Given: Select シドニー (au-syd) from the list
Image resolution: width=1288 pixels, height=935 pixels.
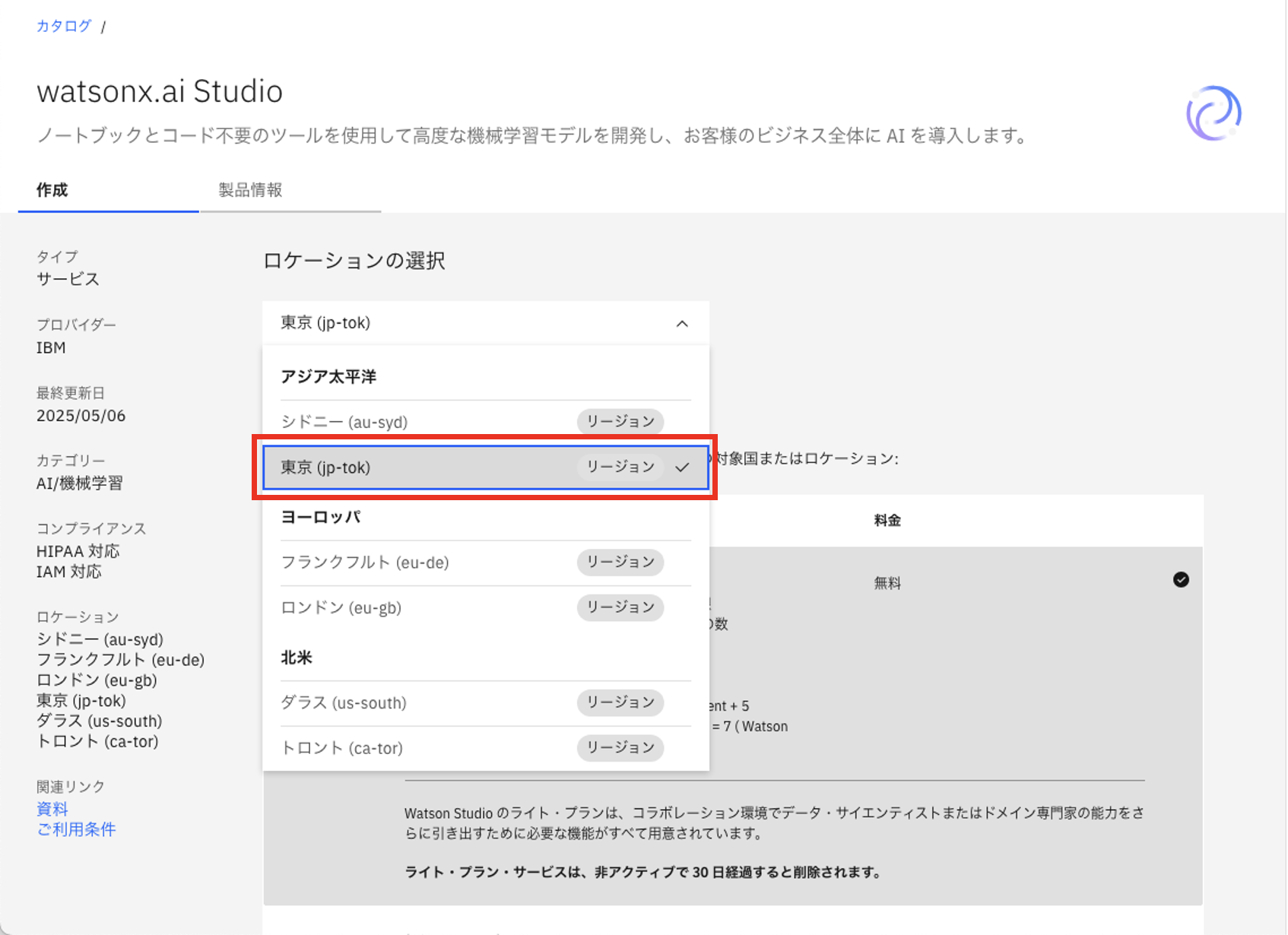Looking at the screenshot, I should coord(344,422).
